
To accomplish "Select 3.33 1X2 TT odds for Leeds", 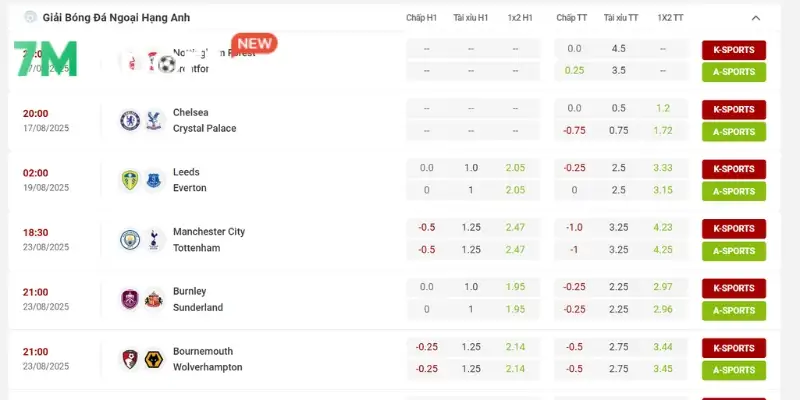I will [663, 168].
